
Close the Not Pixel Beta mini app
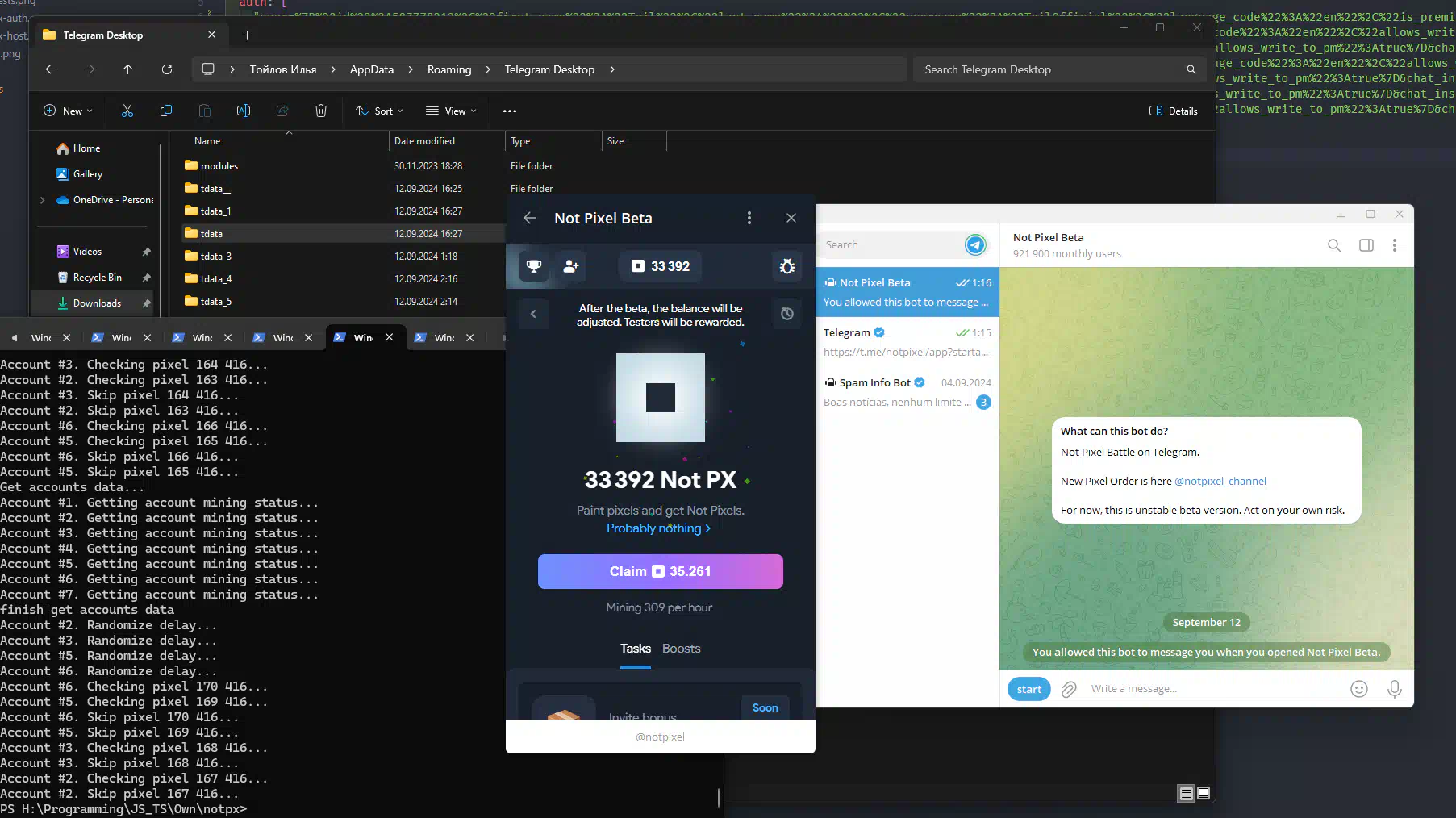(x=791, y=218)
